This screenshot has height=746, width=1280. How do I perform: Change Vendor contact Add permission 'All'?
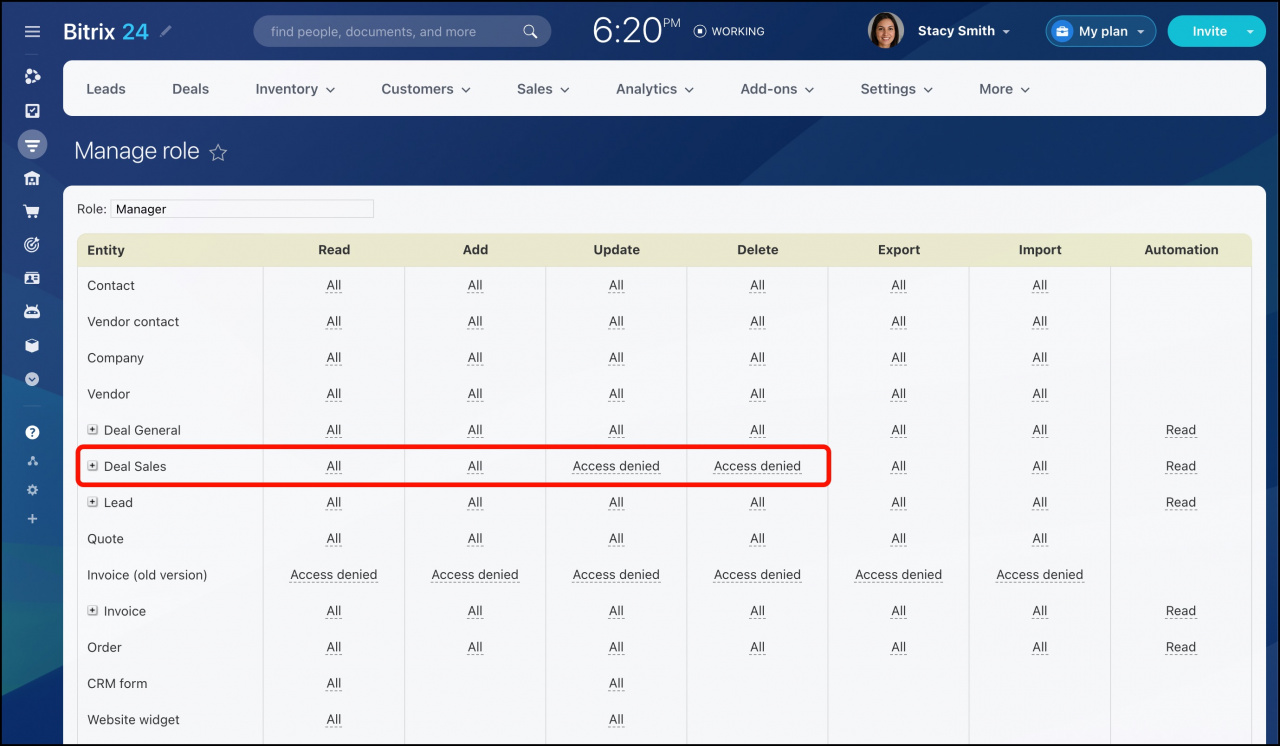(x=475, y=321)
